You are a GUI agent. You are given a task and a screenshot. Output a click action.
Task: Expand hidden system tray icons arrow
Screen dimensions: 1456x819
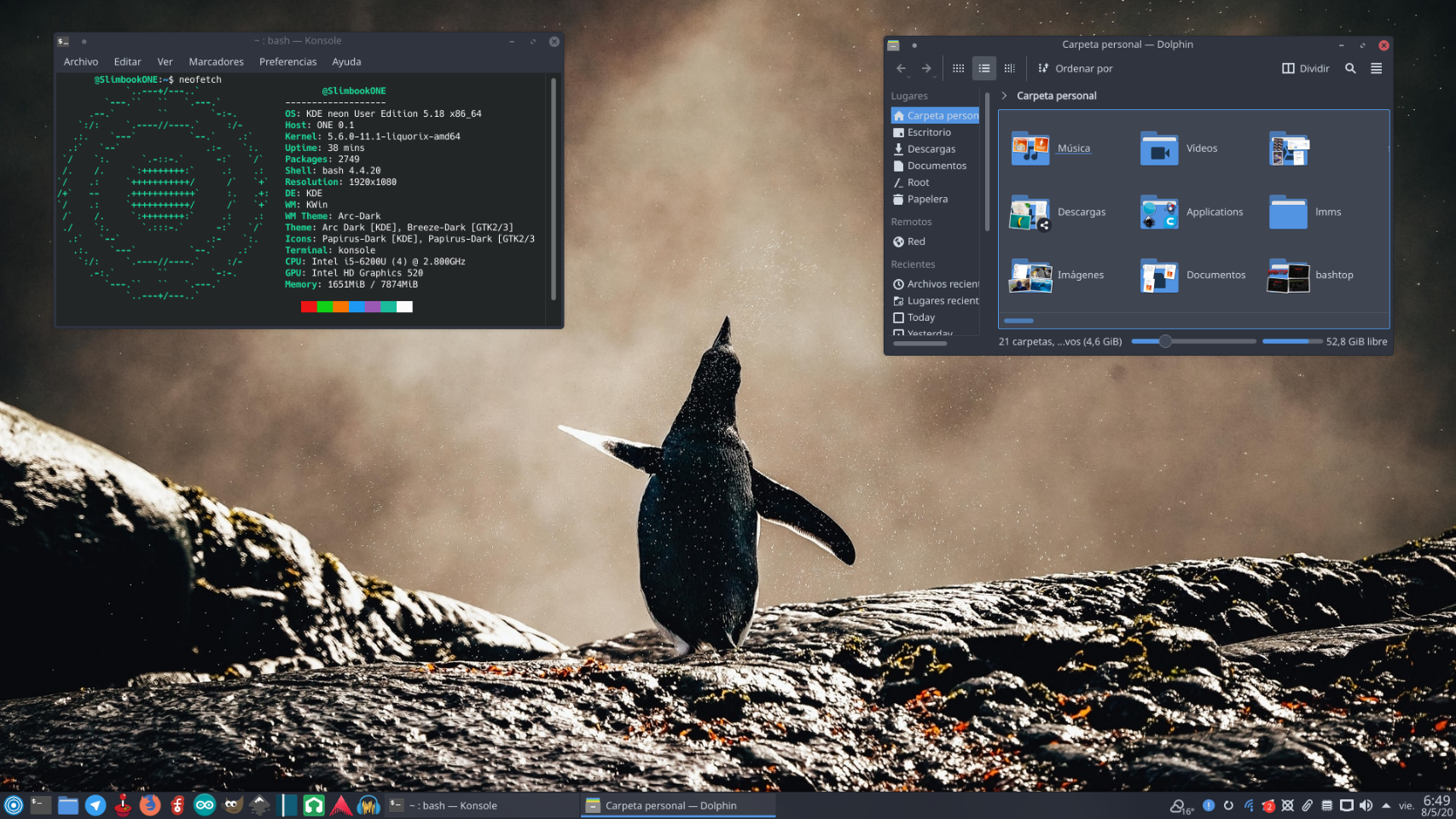1386,805
